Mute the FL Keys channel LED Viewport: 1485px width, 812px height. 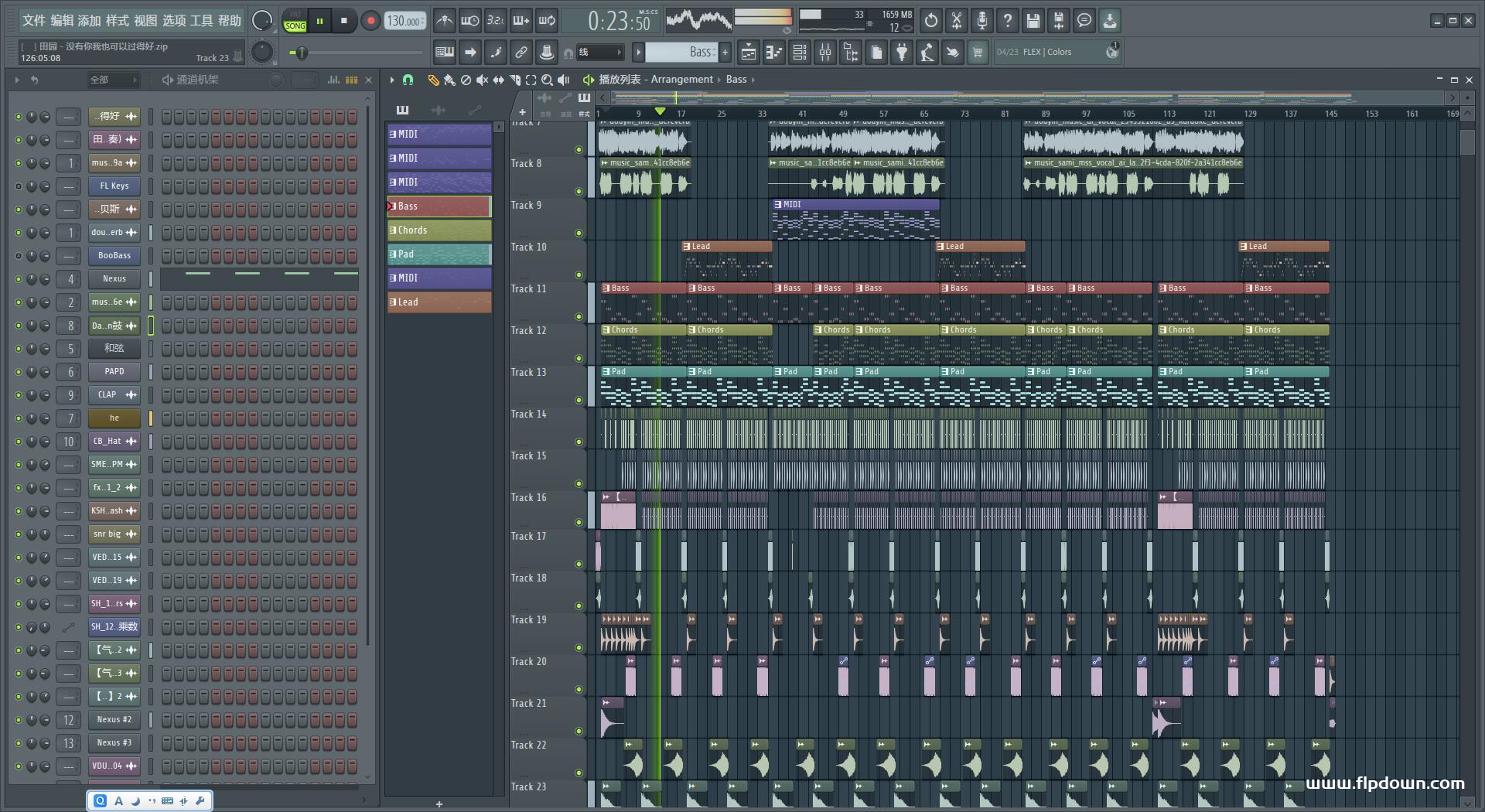[x=19, y=186]
